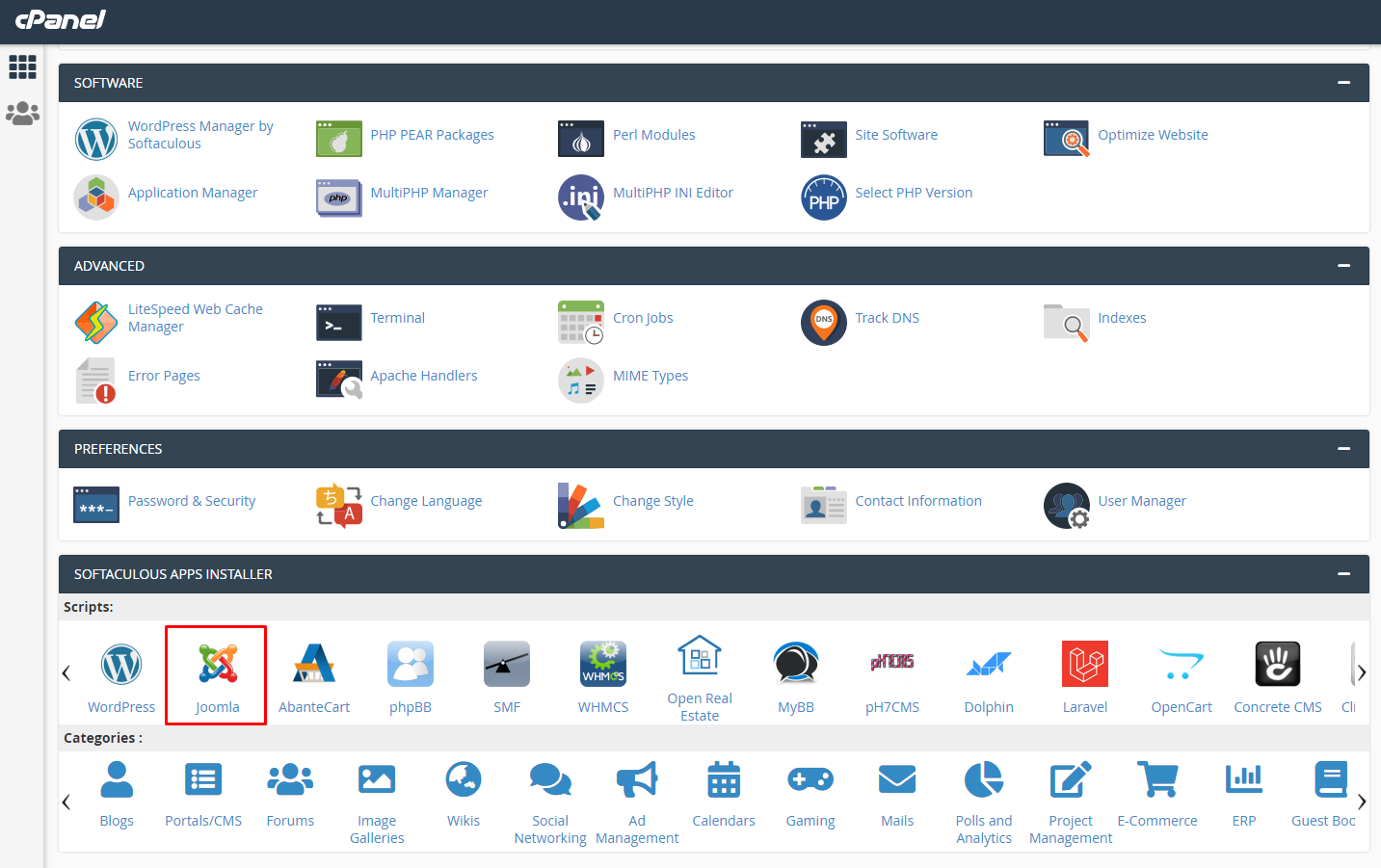This screenshot has width=1381, height=868.
Task: Open the Apache Handlers icon
Action: [x=339, y=381]
